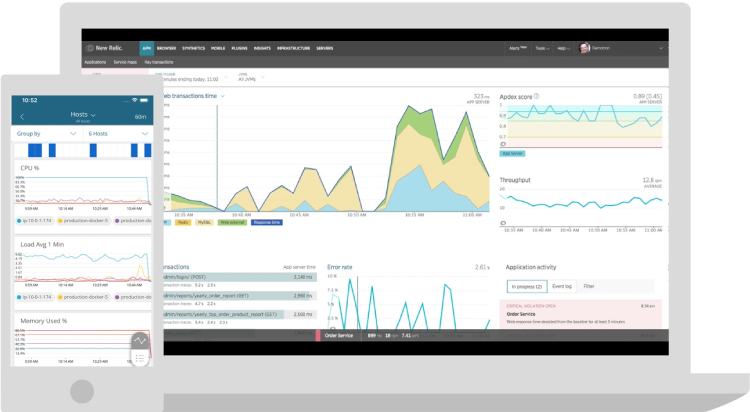Image resolution: width=750 pixels, height=412 pixels.
Task: Tap the list view floating button
Action: pos(141,358)
